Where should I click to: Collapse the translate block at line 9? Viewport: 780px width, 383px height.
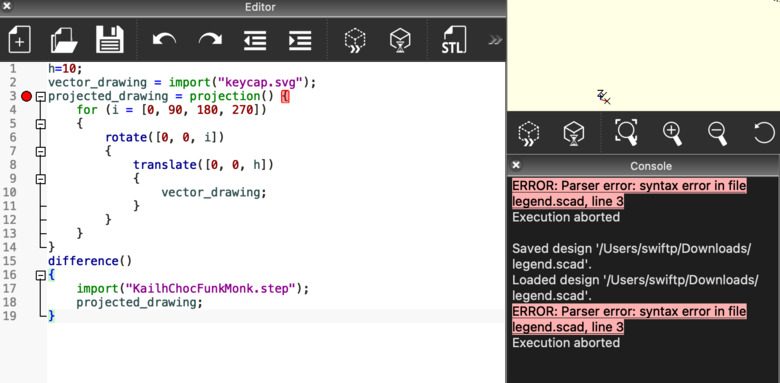pos(41,179)
